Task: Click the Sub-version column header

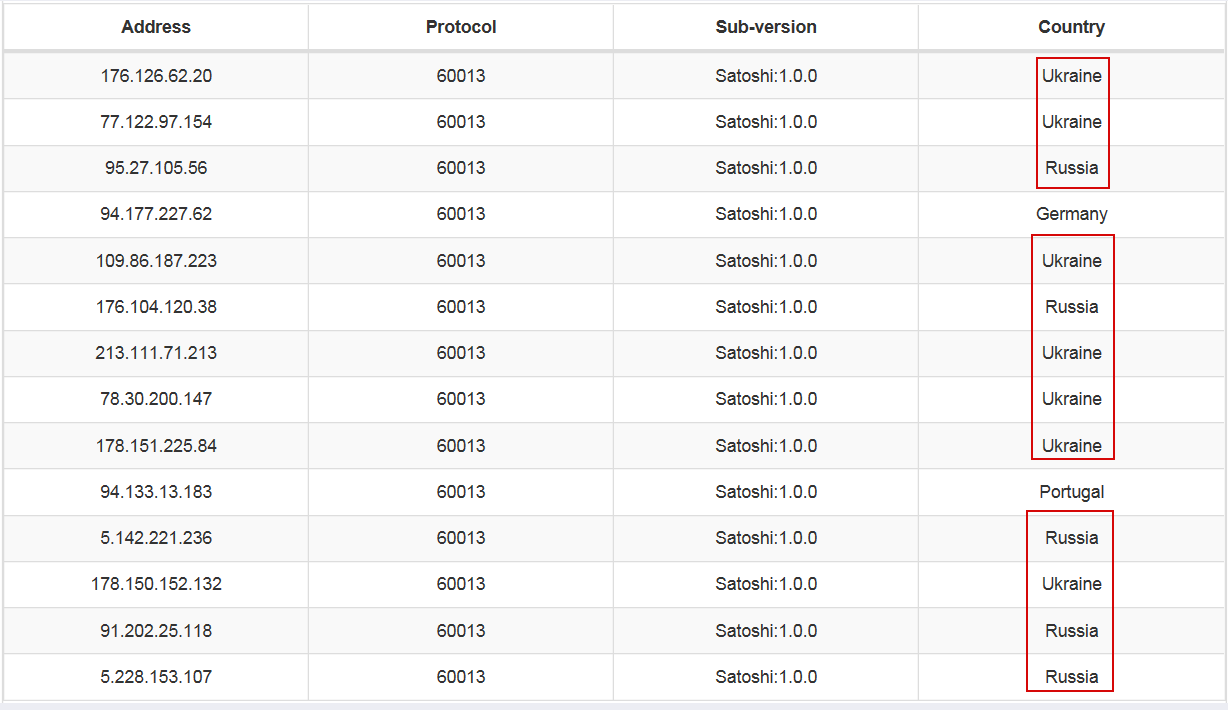Action: [x=766, y=27]
